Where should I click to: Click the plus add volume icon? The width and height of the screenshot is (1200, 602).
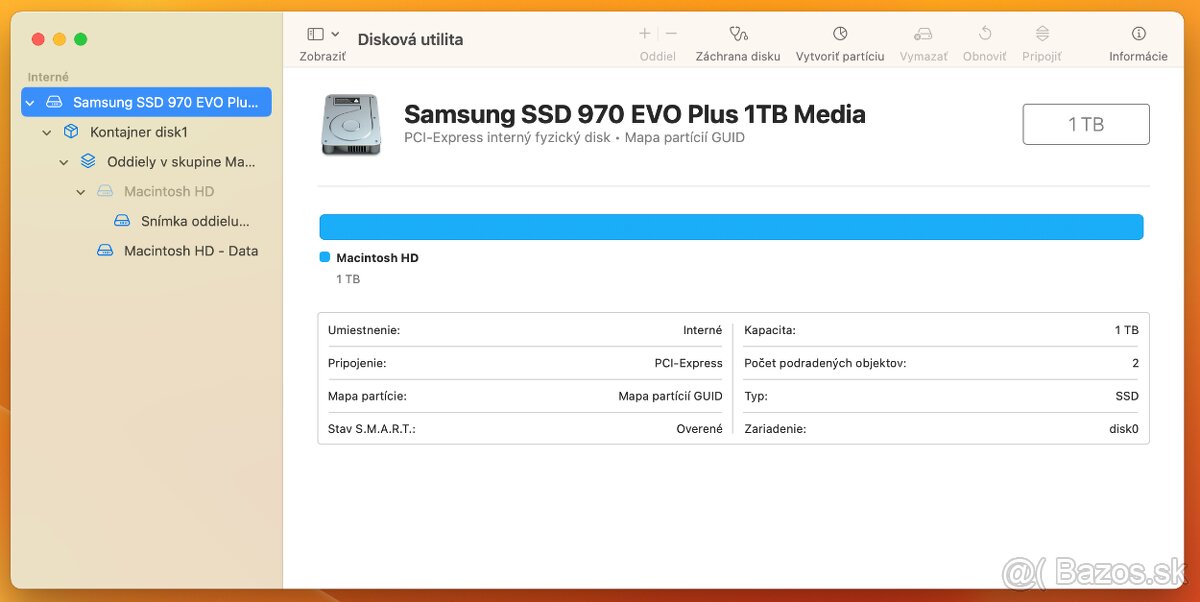645,34
